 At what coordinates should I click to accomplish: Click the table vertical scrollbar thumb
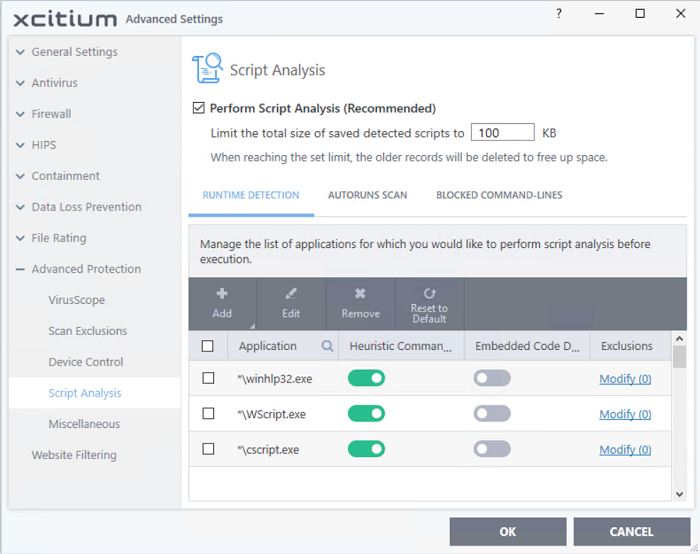point(679,357)
